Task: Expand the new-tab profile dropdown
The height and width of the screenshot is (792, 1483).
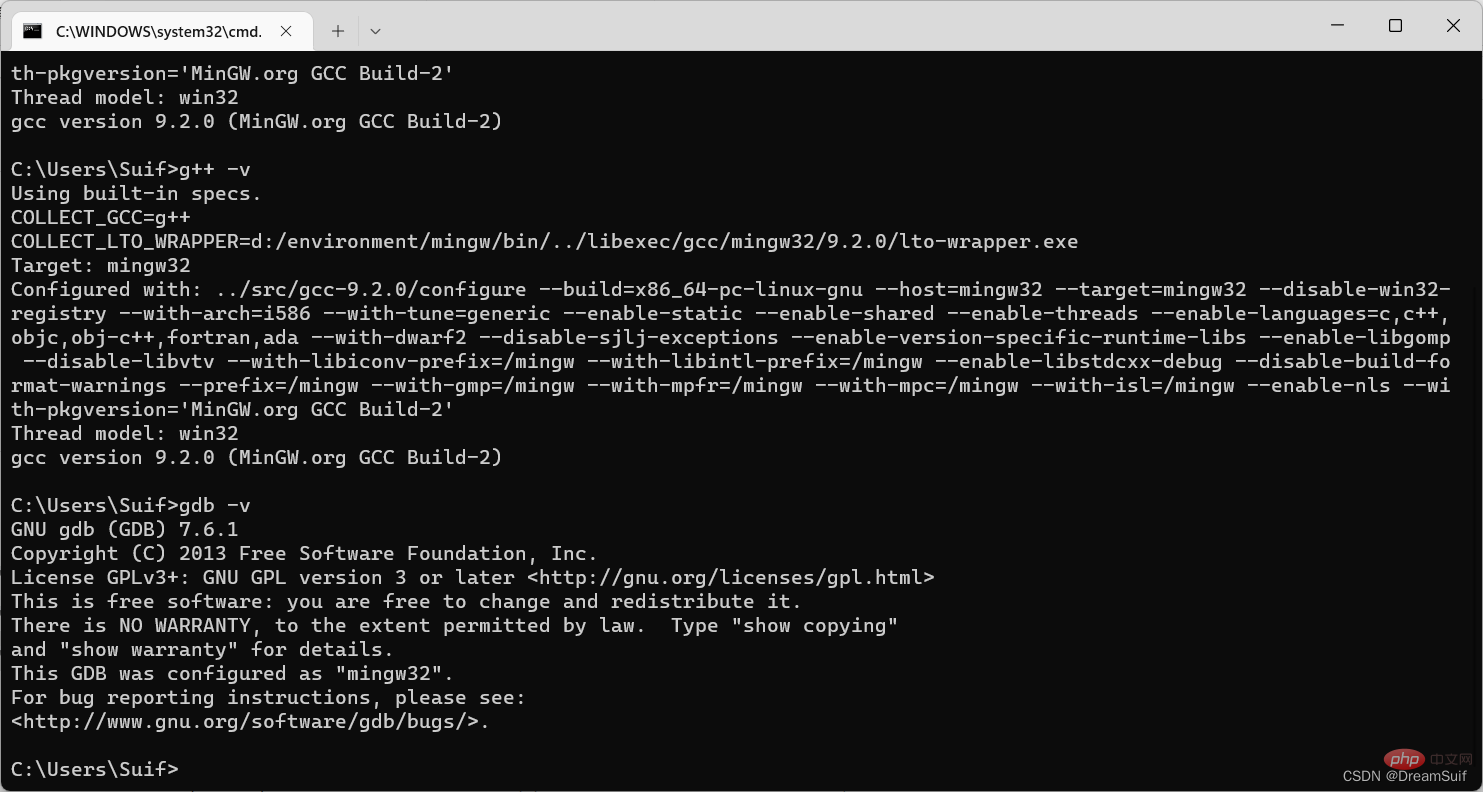Action: [x=375, y=31]
